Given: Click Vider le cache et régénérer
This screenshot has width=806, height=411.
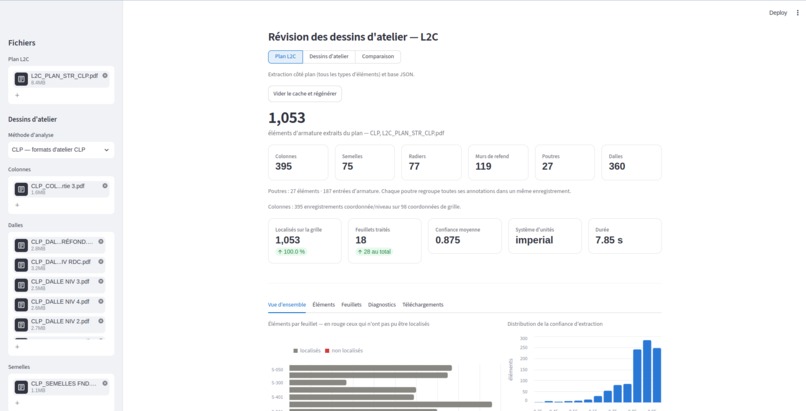Looking at the screenshot, I should pos(305,94).
